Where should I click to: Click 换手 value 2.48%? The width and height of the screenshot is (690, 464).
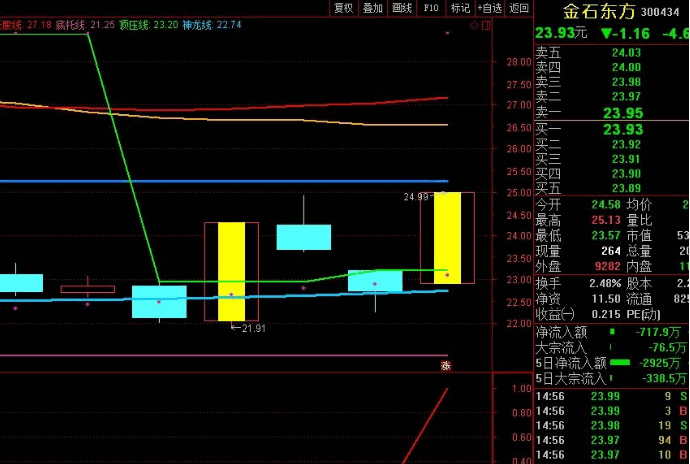pos(606,283)
